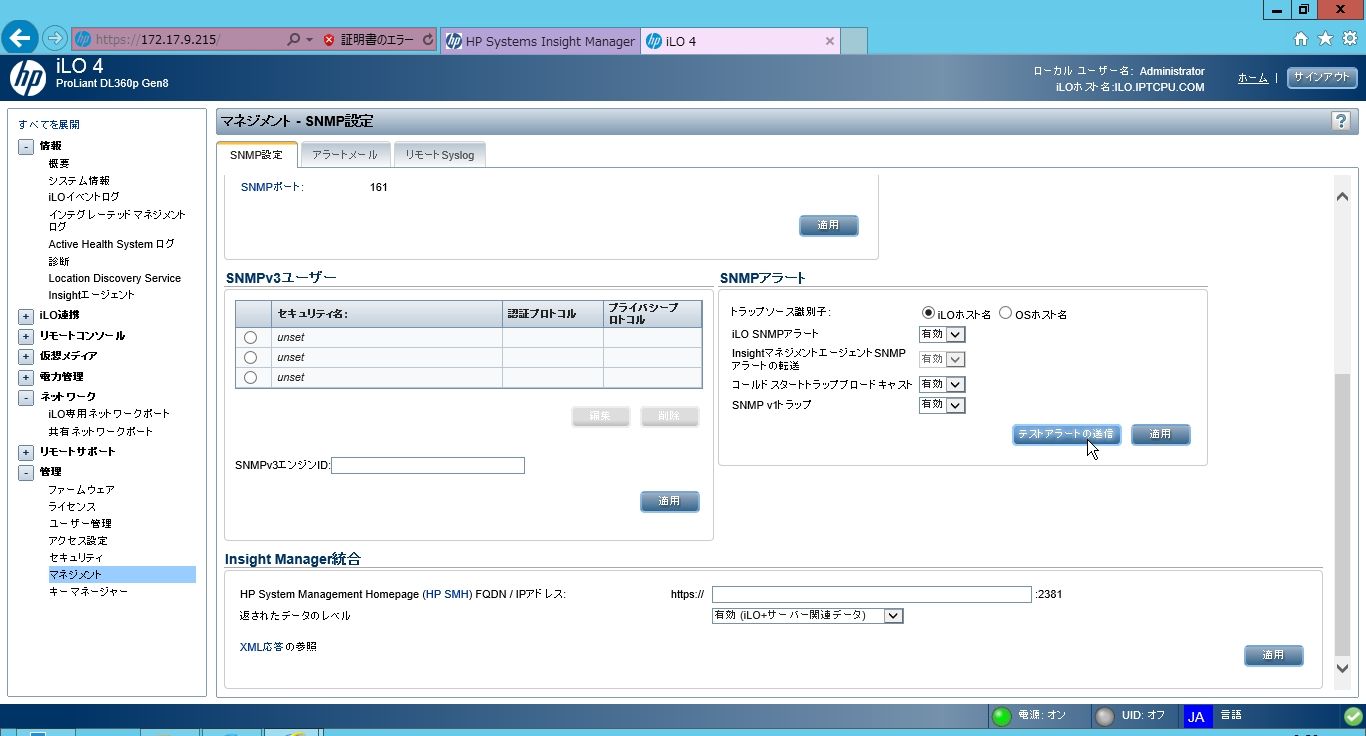Click the UID indicator light icon

pyautogui.click(x=1104, y=716)
